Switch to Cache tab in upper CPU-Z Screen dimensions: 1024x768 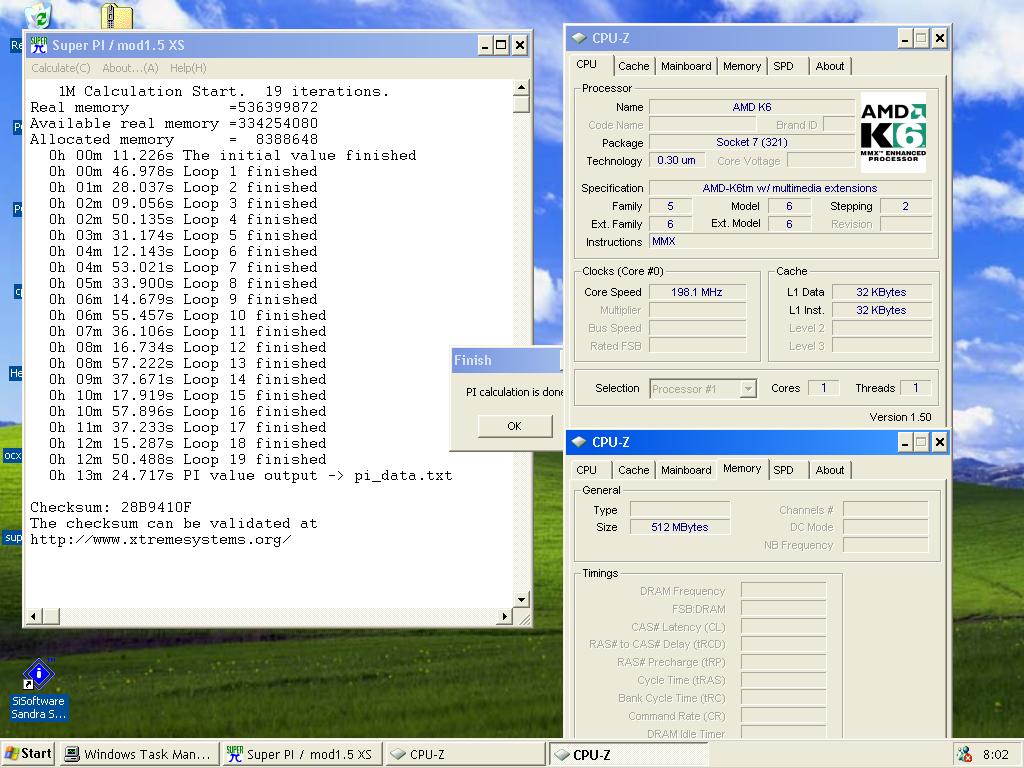(633, 66)
